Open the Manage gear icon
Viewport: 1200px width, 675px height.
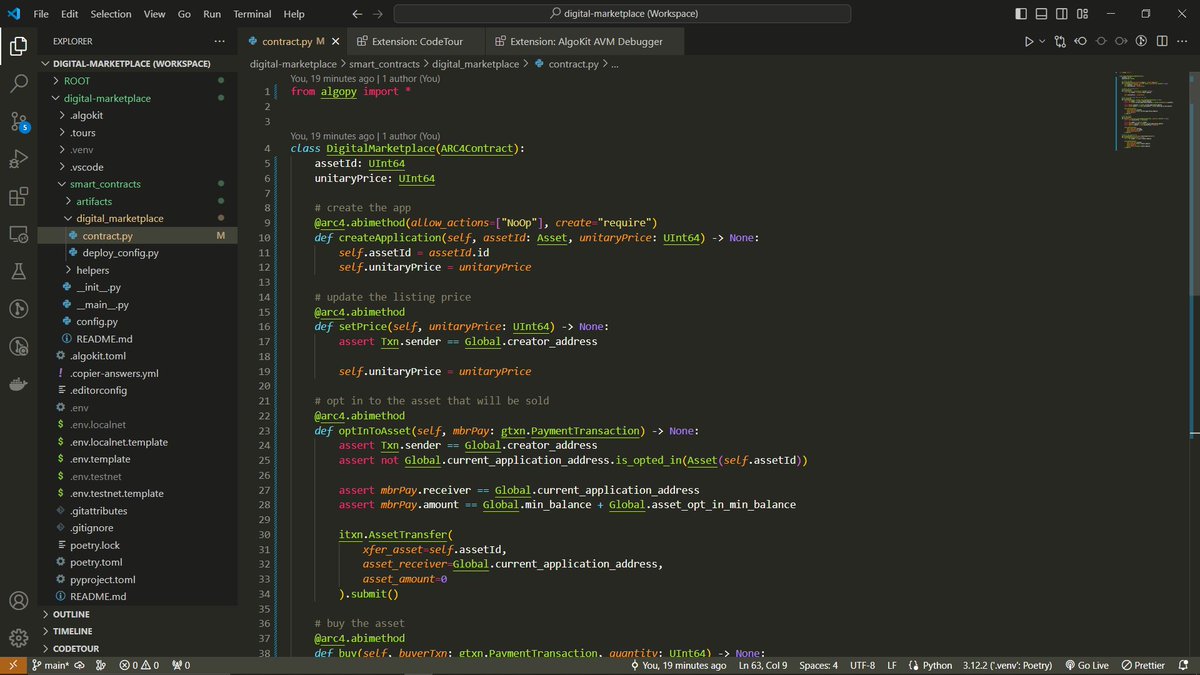click(x=18, y=638)
